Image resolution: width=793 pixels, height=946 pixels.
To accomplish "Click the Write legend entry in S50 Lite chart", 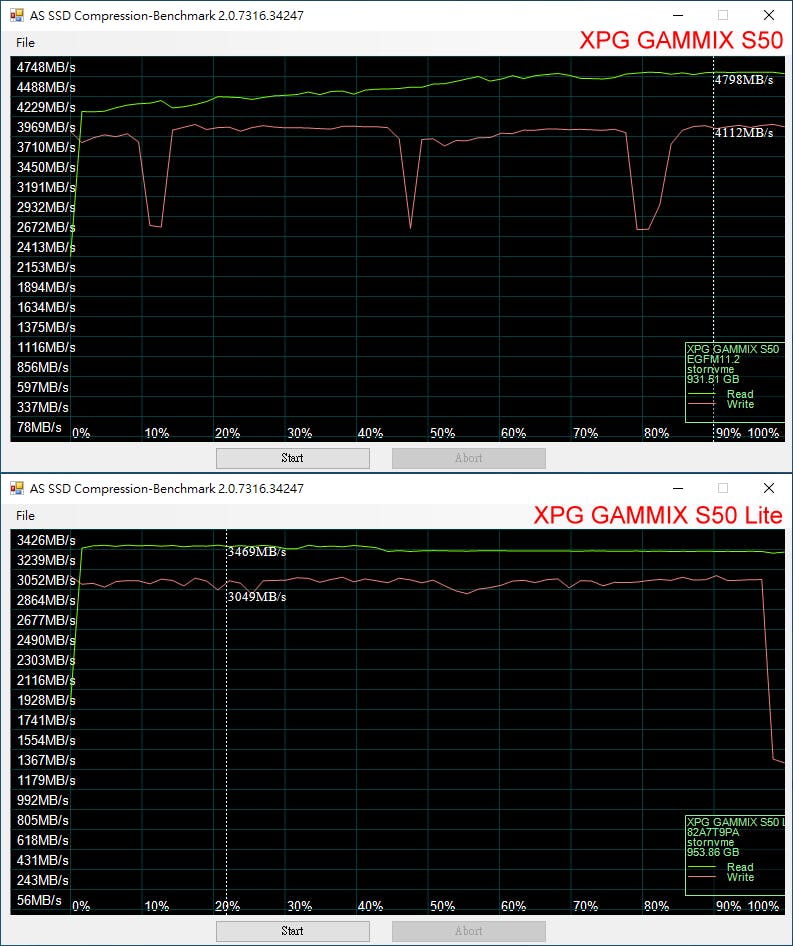I will pos(721,878).
